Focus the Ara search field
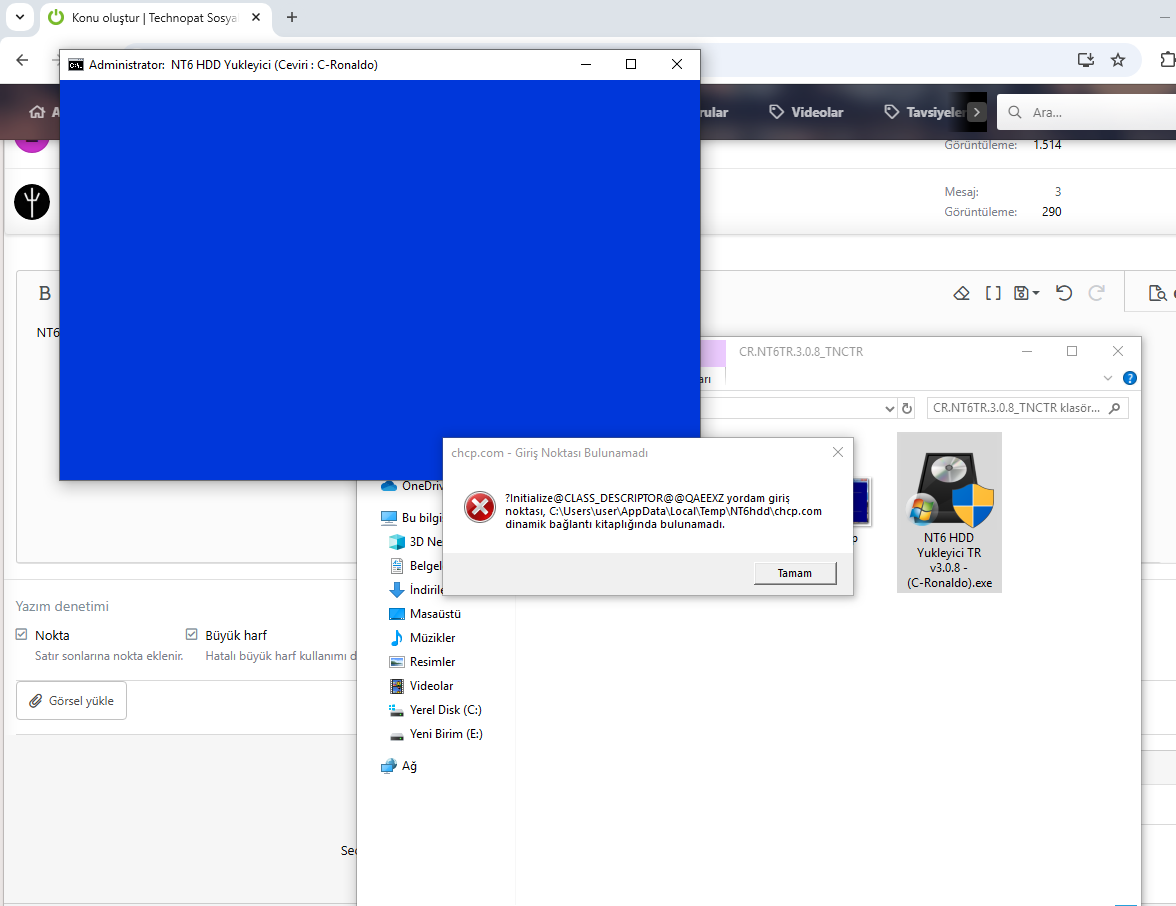 (1088, 112)
